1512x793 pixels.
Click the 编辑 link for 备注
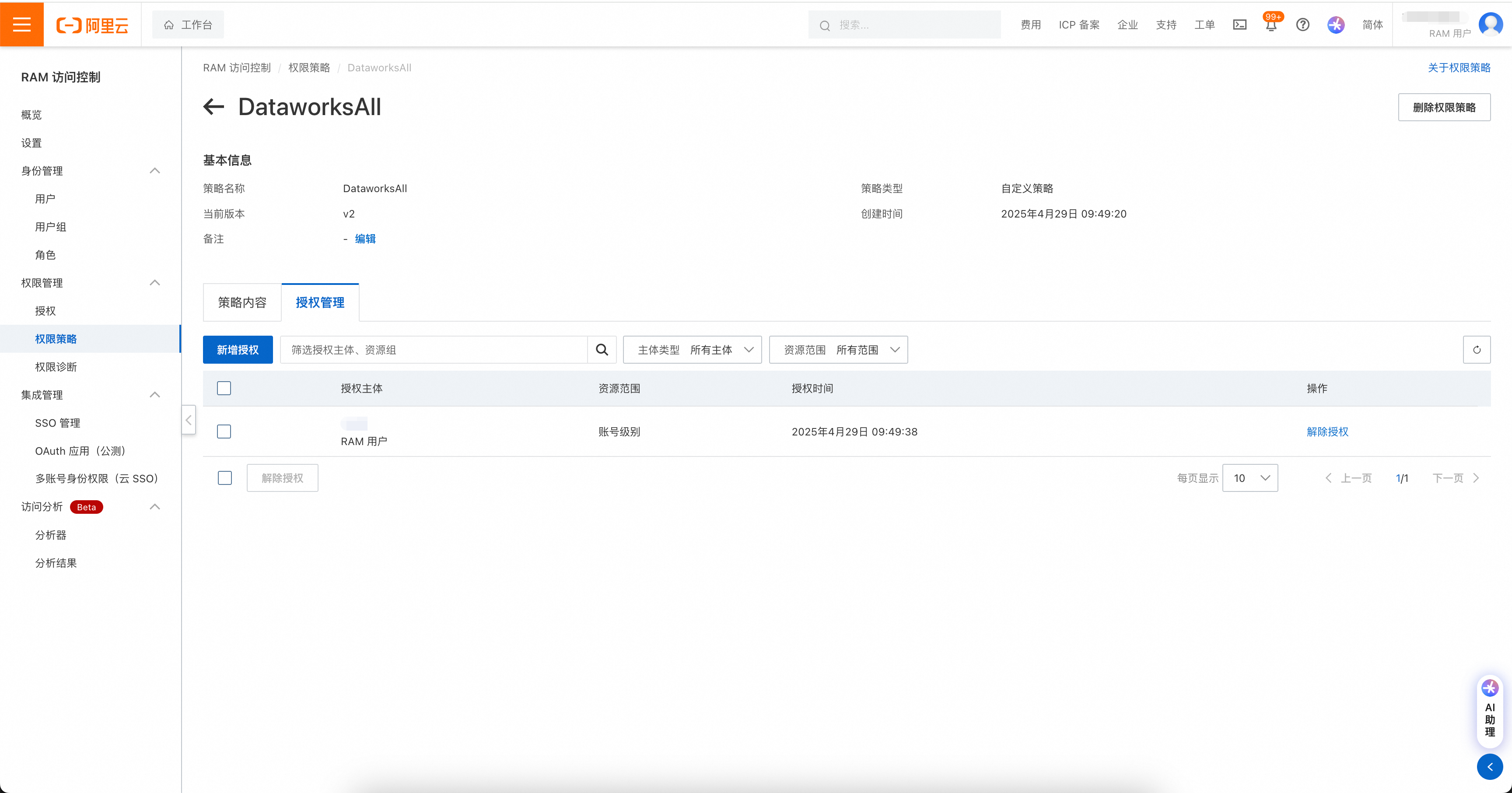[x=365, y=239]
